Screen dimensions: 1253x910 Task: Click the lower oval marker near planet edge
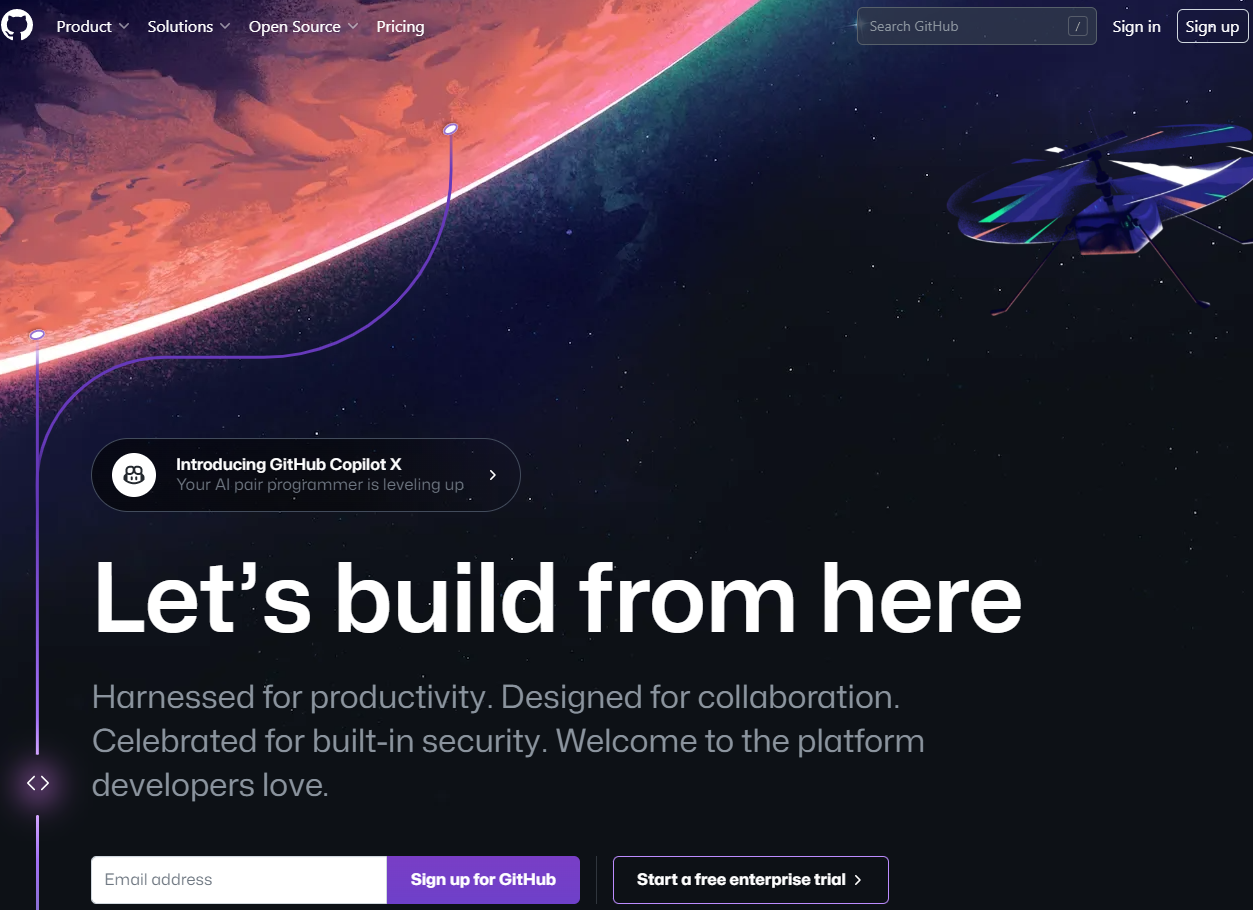tap(37, 334)
